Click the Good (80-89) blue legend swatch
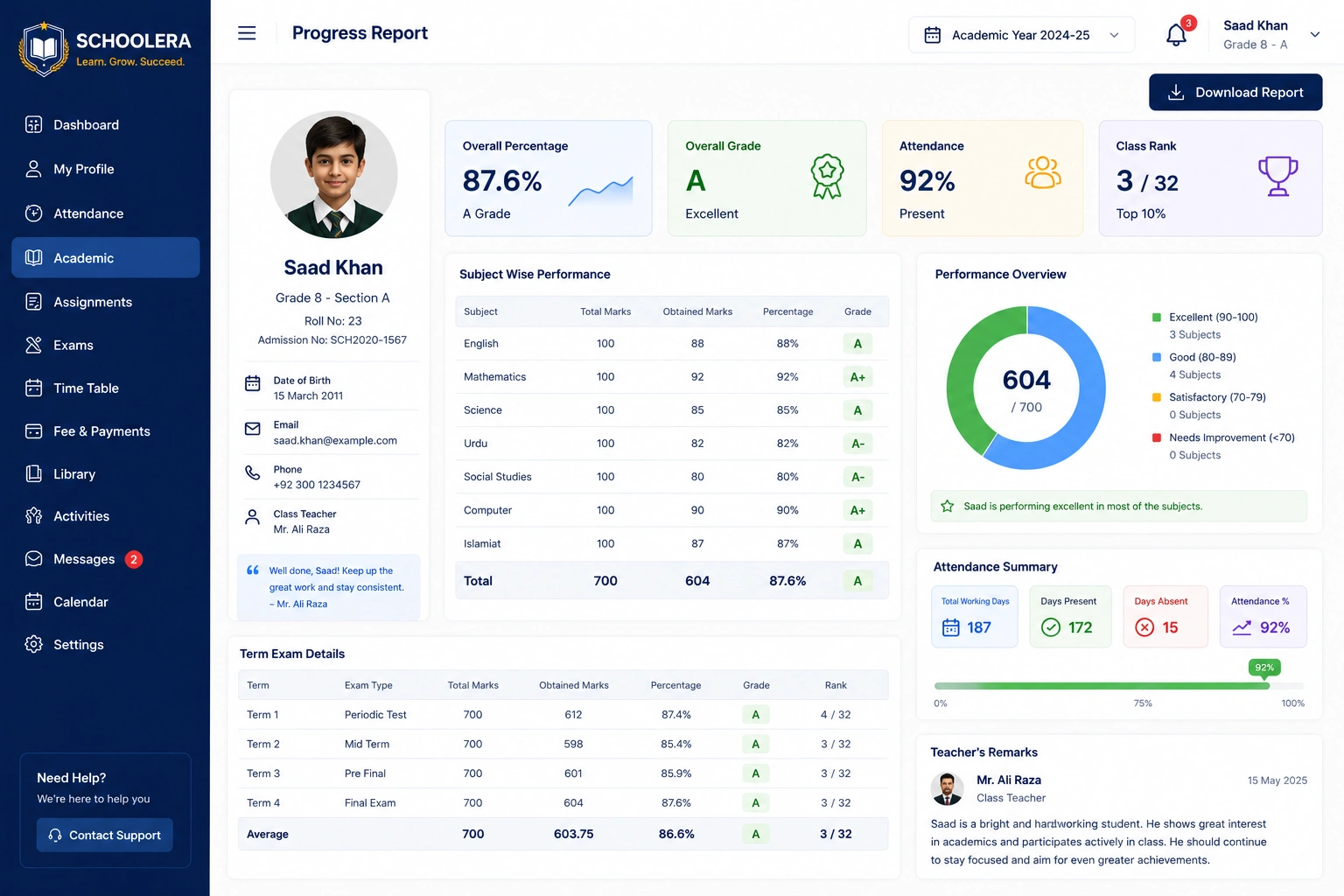1344x896 pixels. click(1157, 357)
